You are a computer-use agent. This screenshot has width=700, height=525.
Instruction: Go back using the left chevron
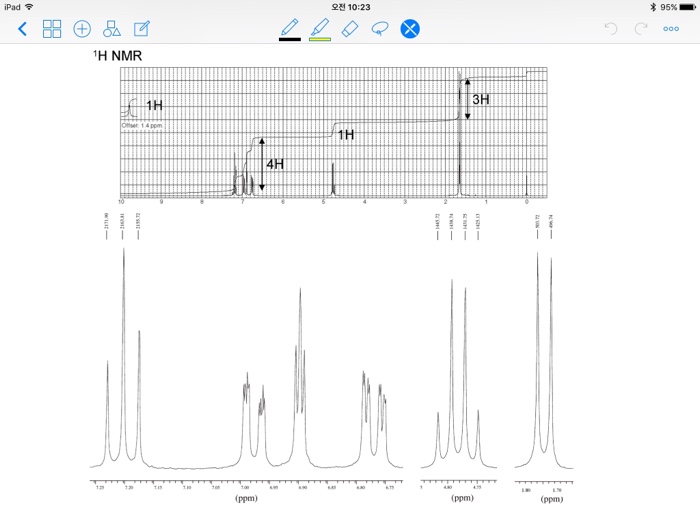[x=22, y=29]
